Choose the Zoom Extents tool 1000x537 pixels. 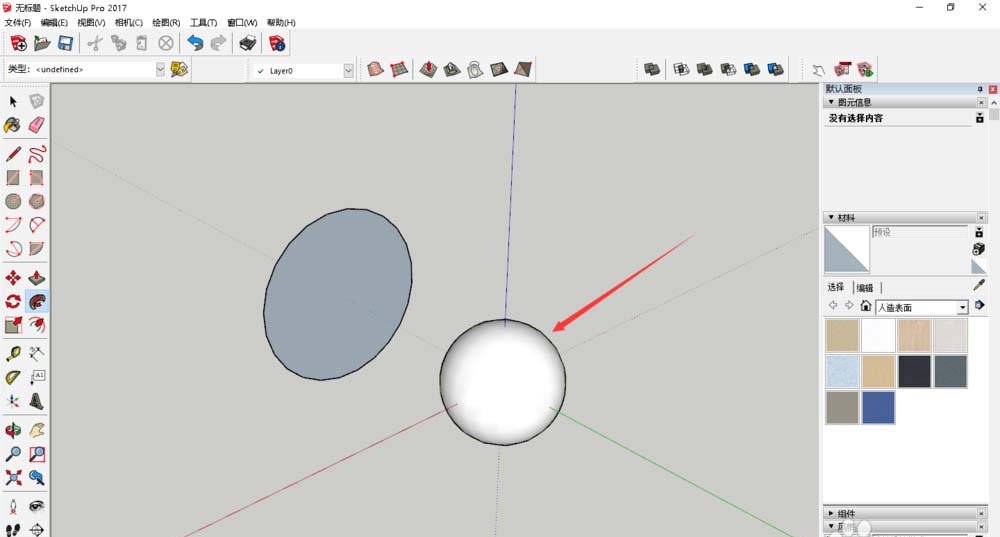point(13,478)
